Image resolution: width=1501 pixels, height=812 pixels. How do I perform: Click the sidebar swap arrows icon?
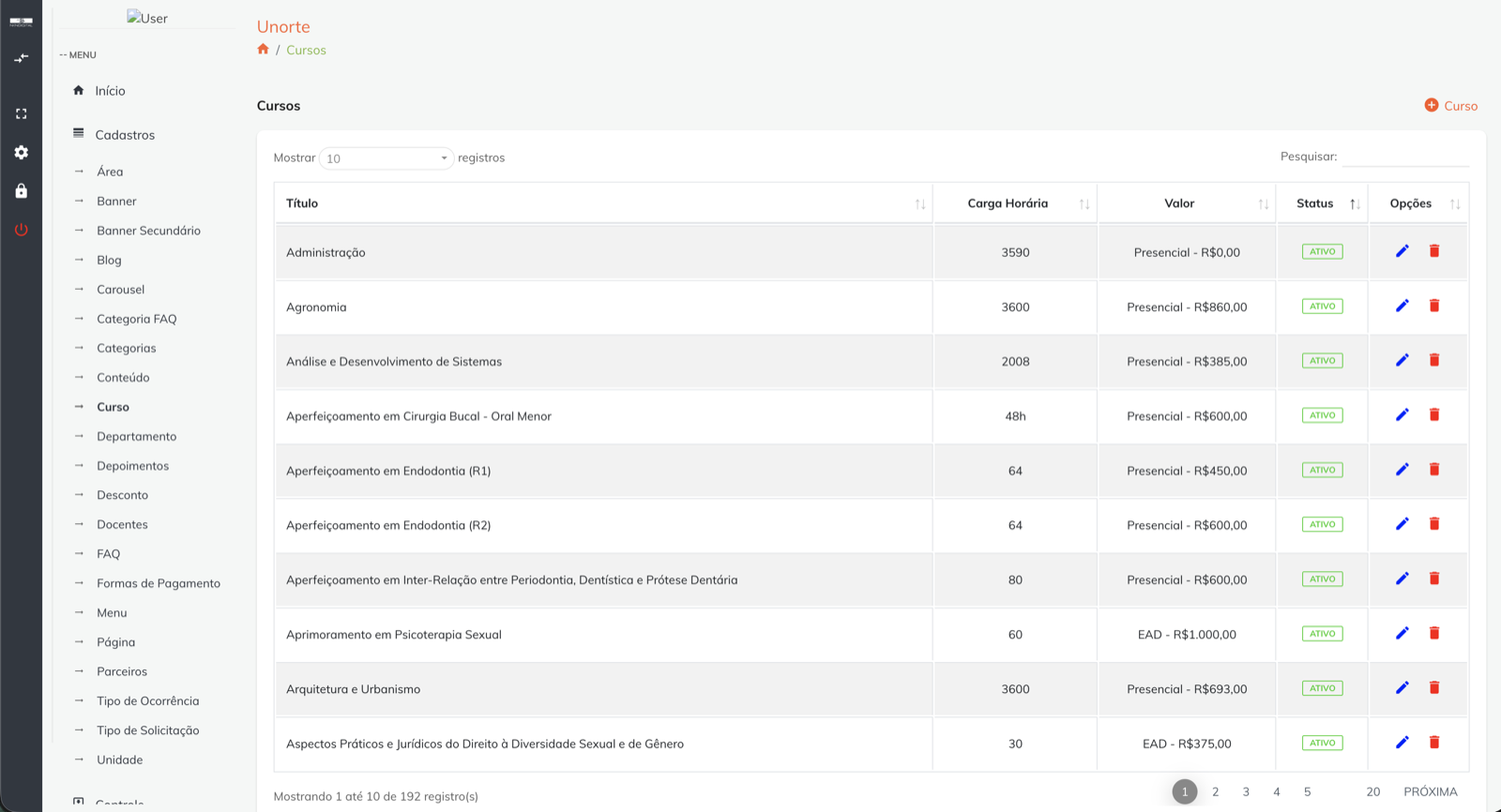[22, 58]
